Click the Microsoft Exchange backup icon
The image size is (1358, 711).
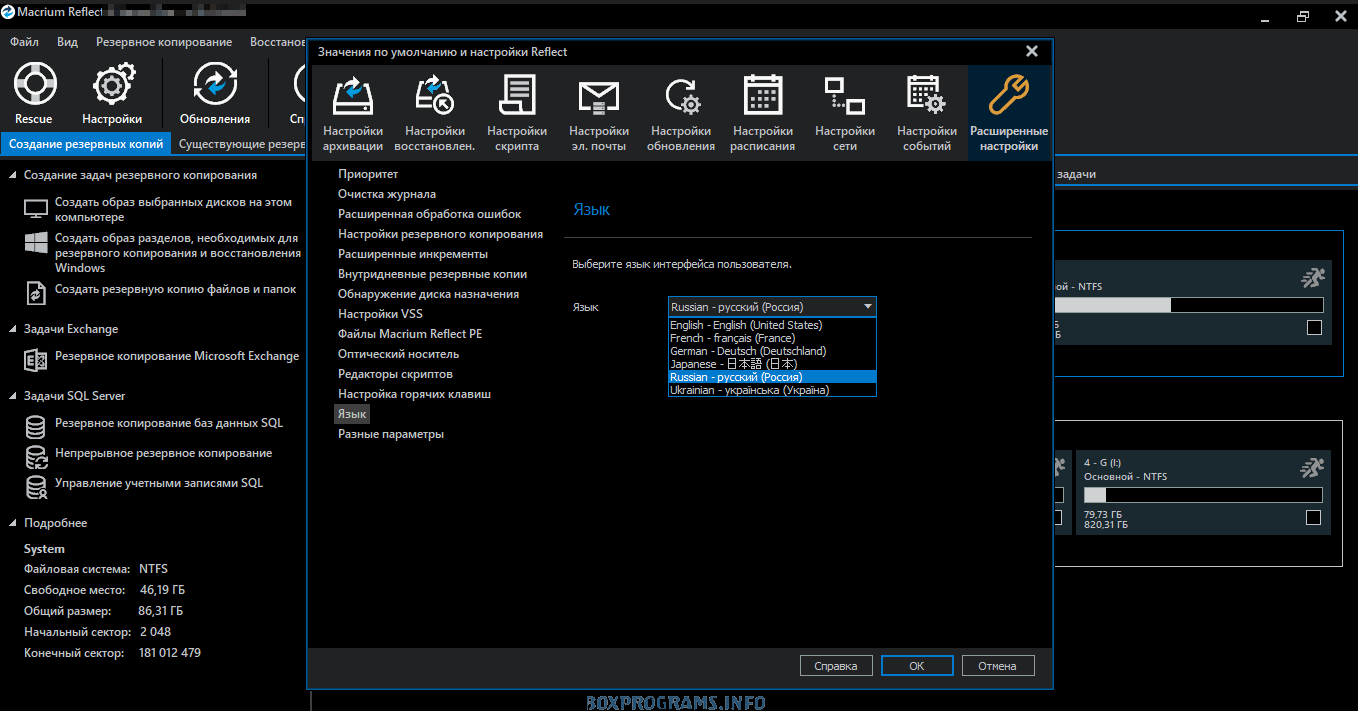pyautogui.click(x=36, y=359)
